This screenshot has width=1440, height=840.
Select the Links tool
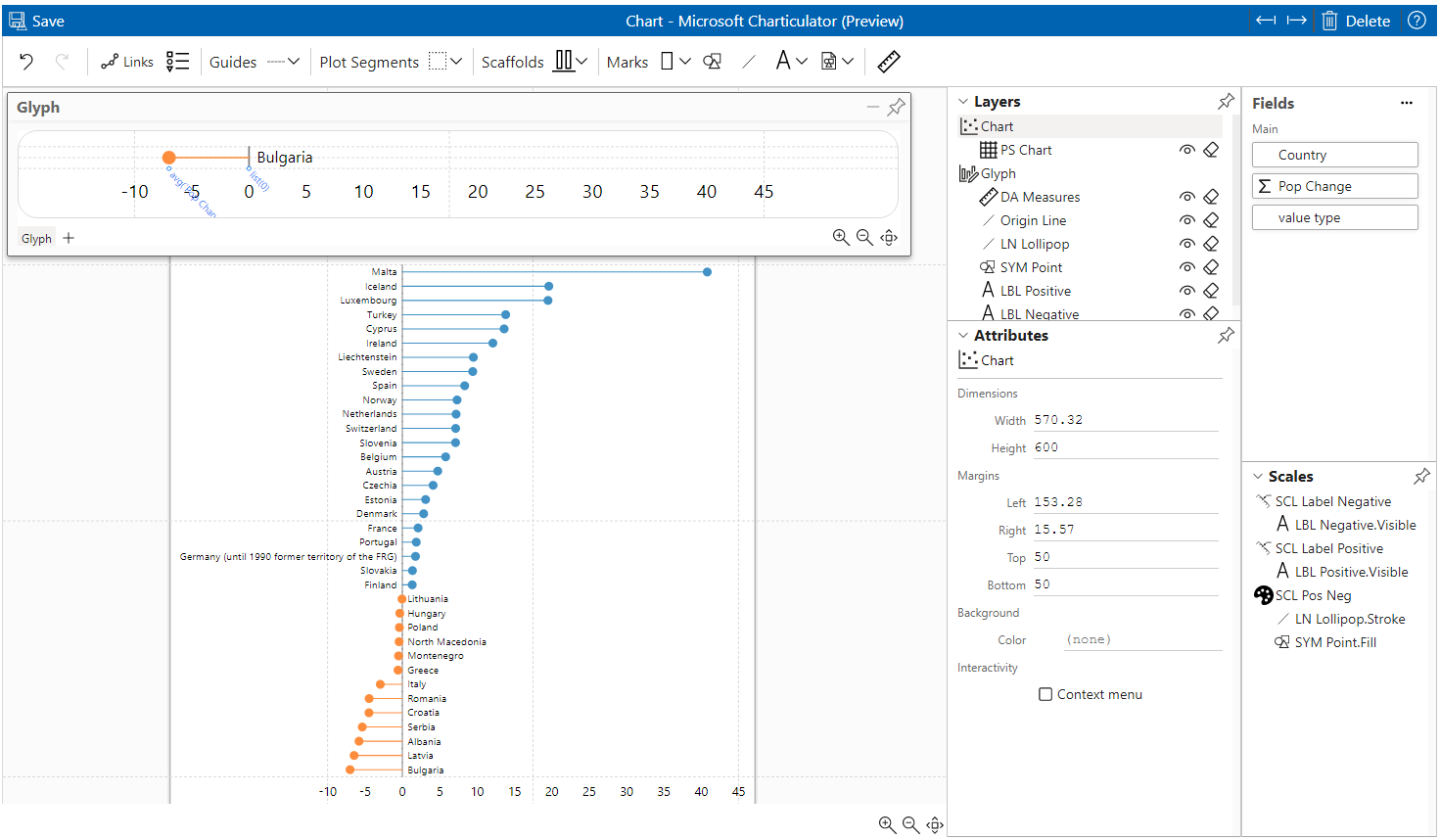tap(126, 61)
